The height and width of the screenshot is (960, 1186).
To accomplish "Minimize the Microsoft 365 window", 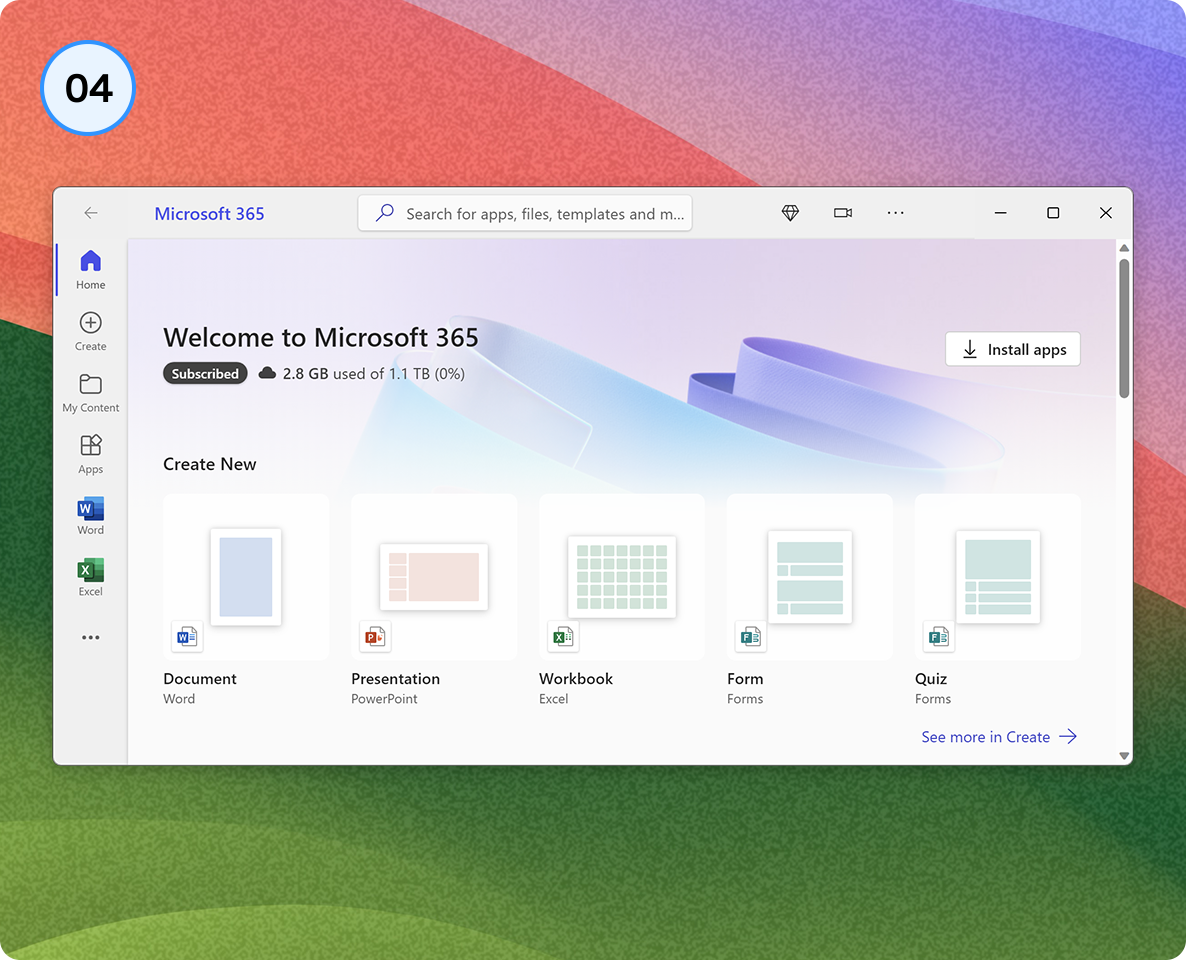I will tap(1001, 213).
